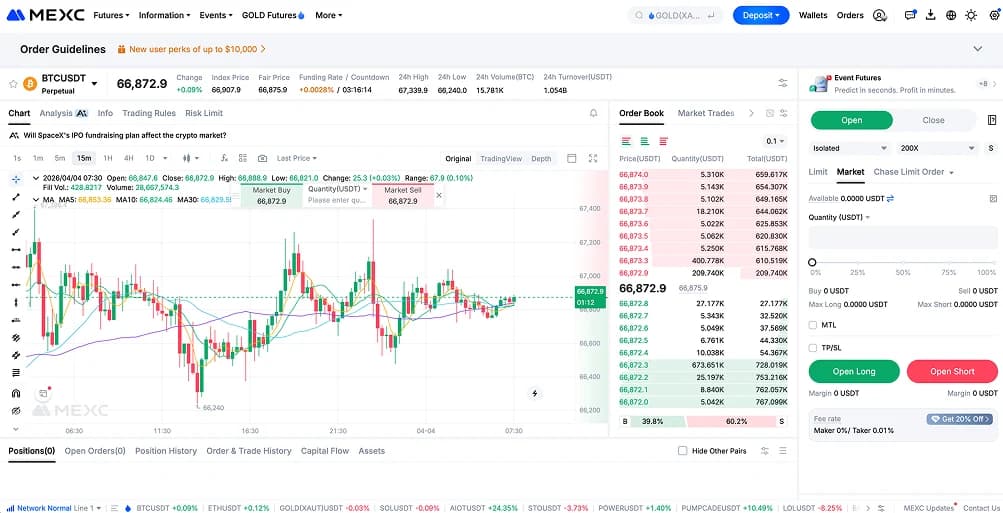1003x513 pixels.
Task: Click the chart fullscreen icon
Action: (593, 158)
